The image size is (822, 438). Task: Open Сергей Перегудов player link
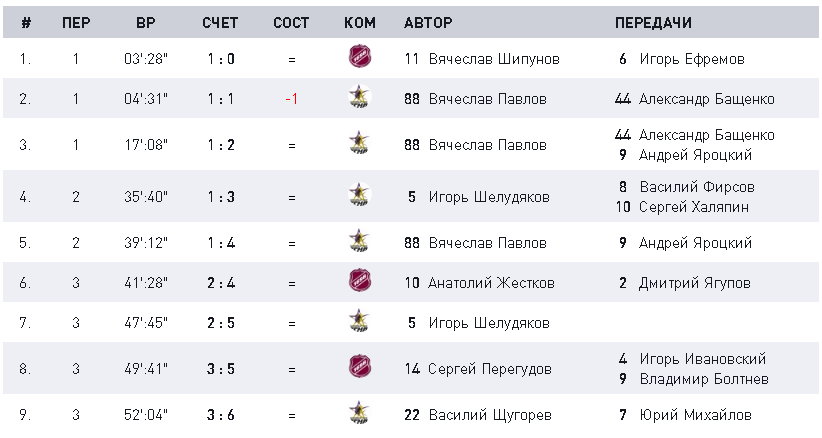[490, 369]
